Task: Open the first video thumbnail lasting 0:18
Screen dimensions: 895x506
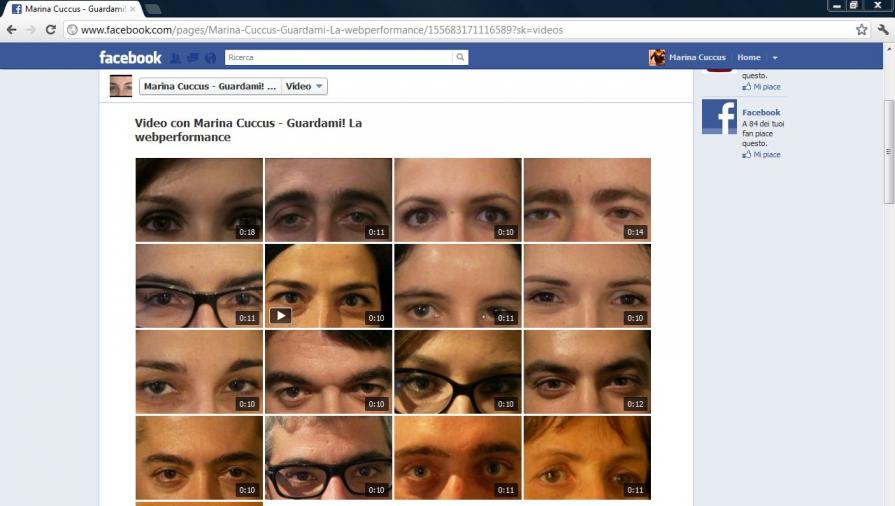Action: (x=199, y=199)
